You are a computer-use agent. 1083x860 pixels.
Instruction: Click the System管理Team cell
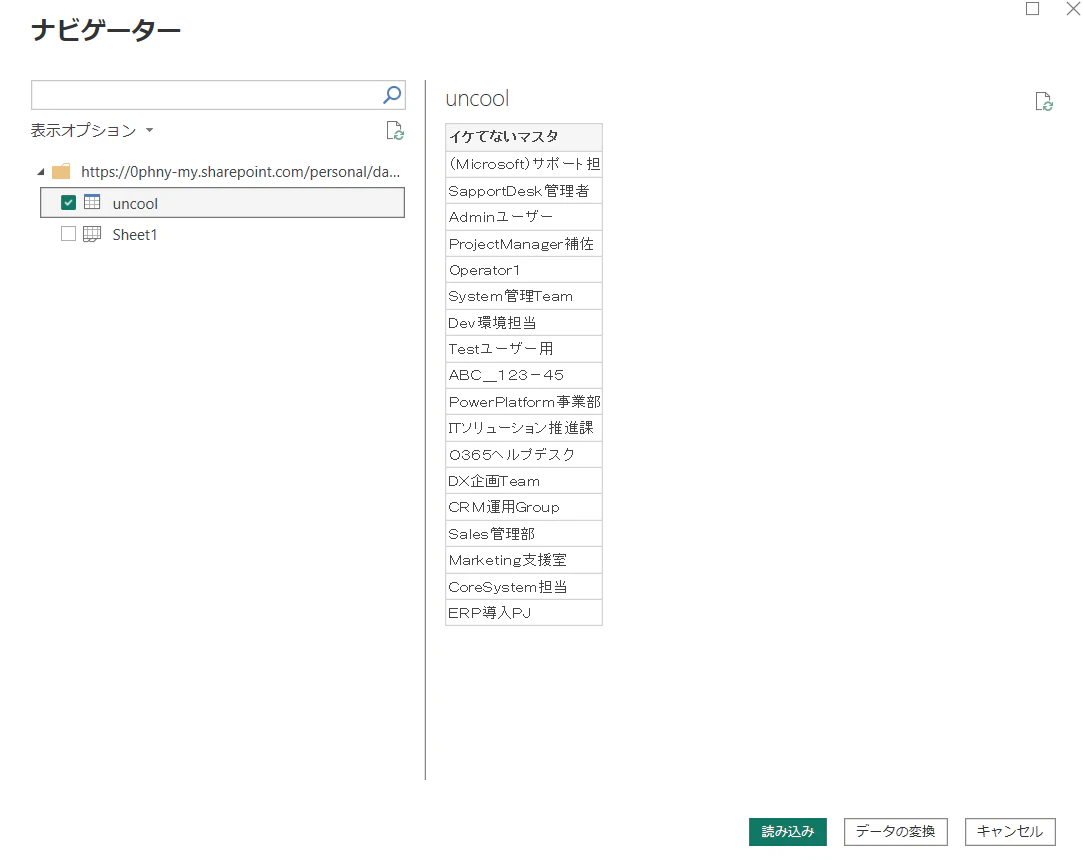click(x=524, y=296)
